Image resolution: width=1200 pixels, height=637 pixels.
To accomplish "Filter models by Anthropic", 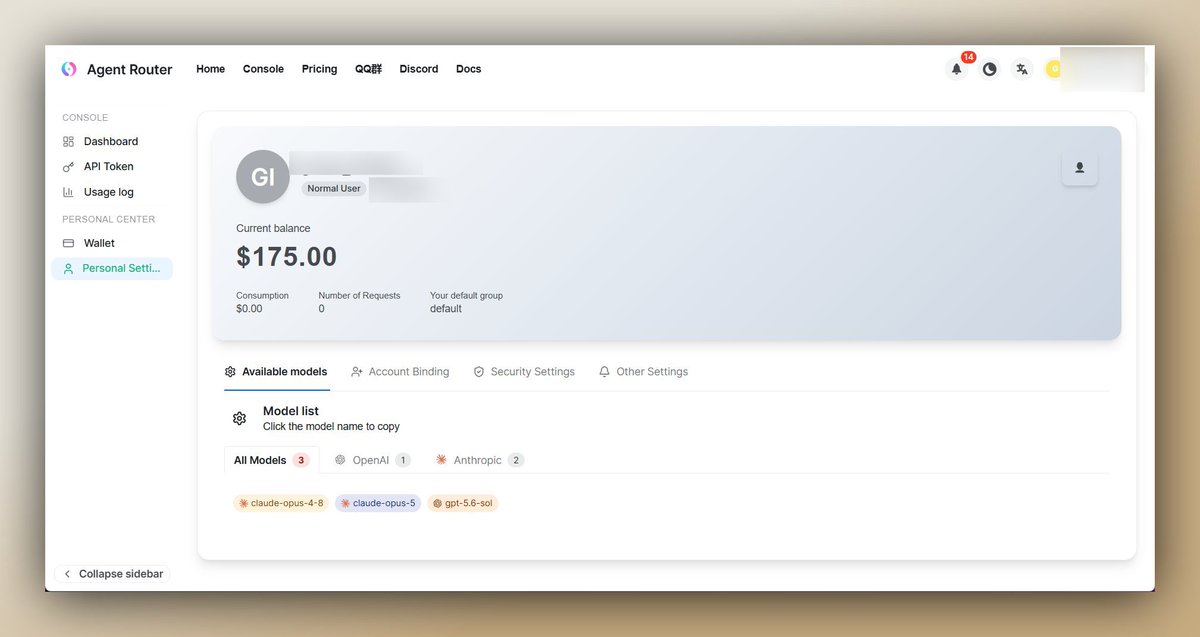I will (x=479, y=460).
